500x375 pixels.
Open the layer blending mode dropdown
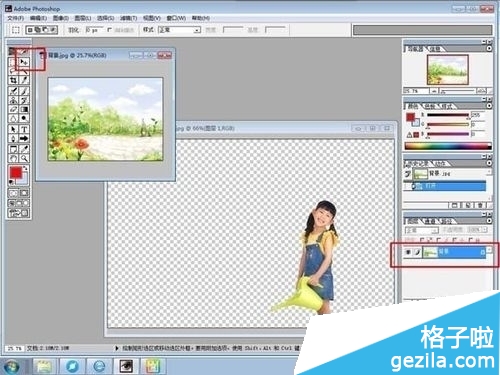pos(421,230)
